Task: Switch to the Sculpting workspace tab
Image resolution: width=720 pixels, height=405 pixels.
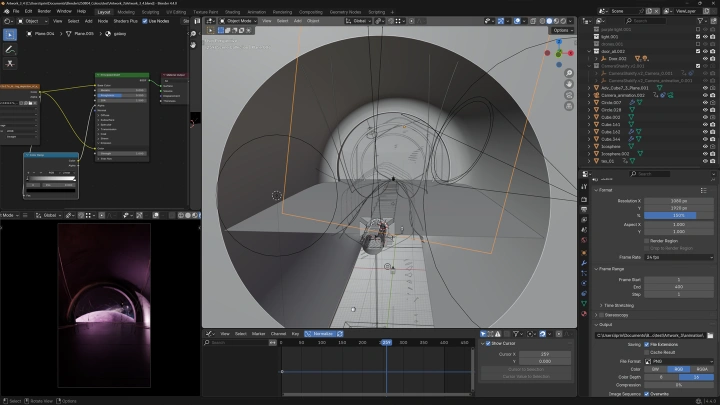Action: click(152, 11)
